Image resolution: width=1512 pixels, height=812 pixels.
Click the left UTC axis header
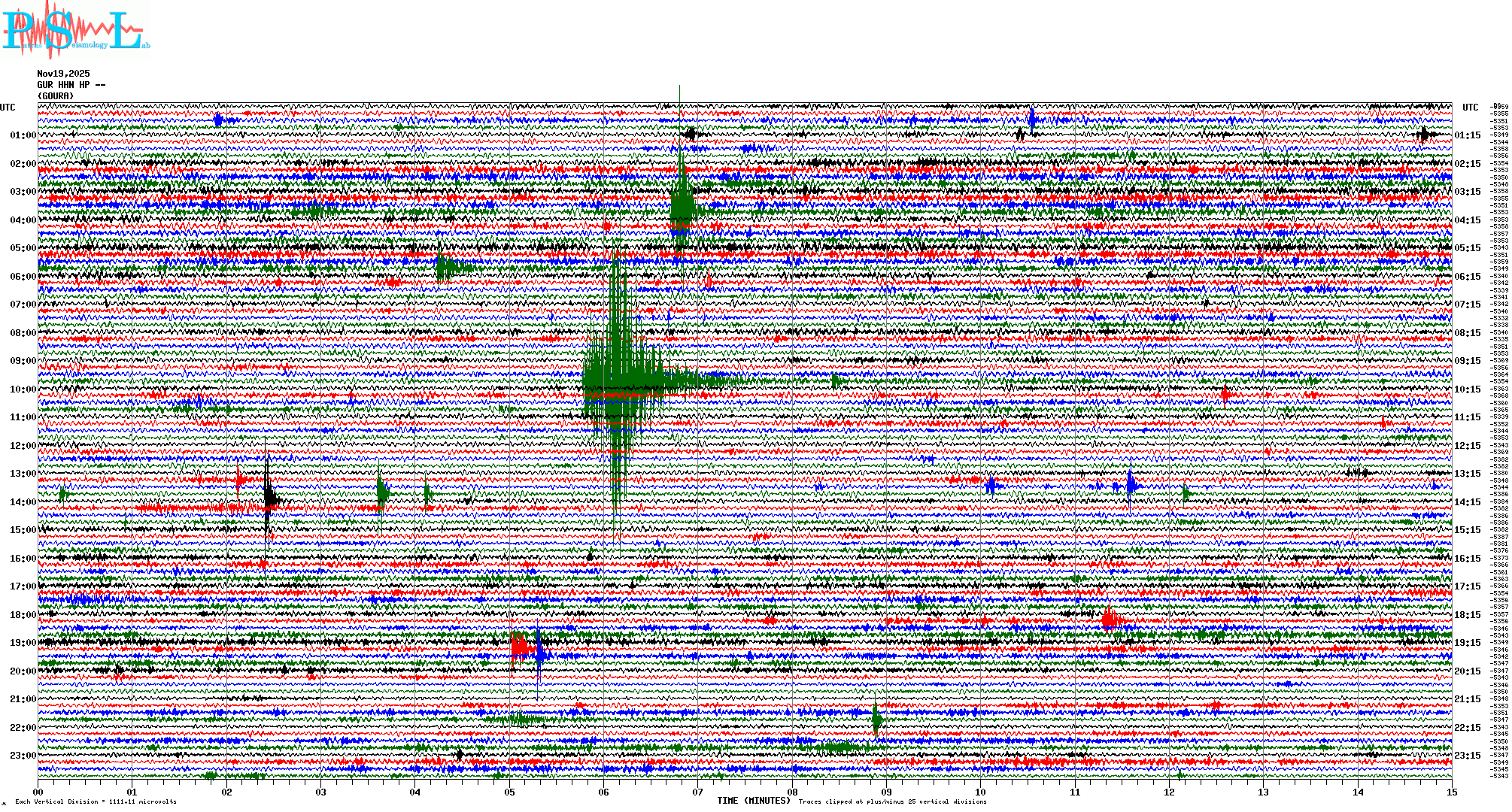click(8, 108)
